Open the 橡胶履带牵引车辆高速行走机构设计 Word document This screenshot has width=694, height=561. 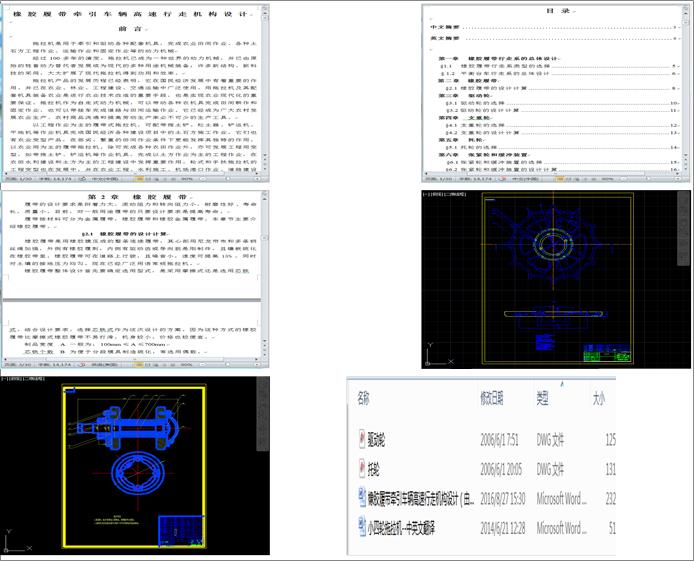coord(420,499)
